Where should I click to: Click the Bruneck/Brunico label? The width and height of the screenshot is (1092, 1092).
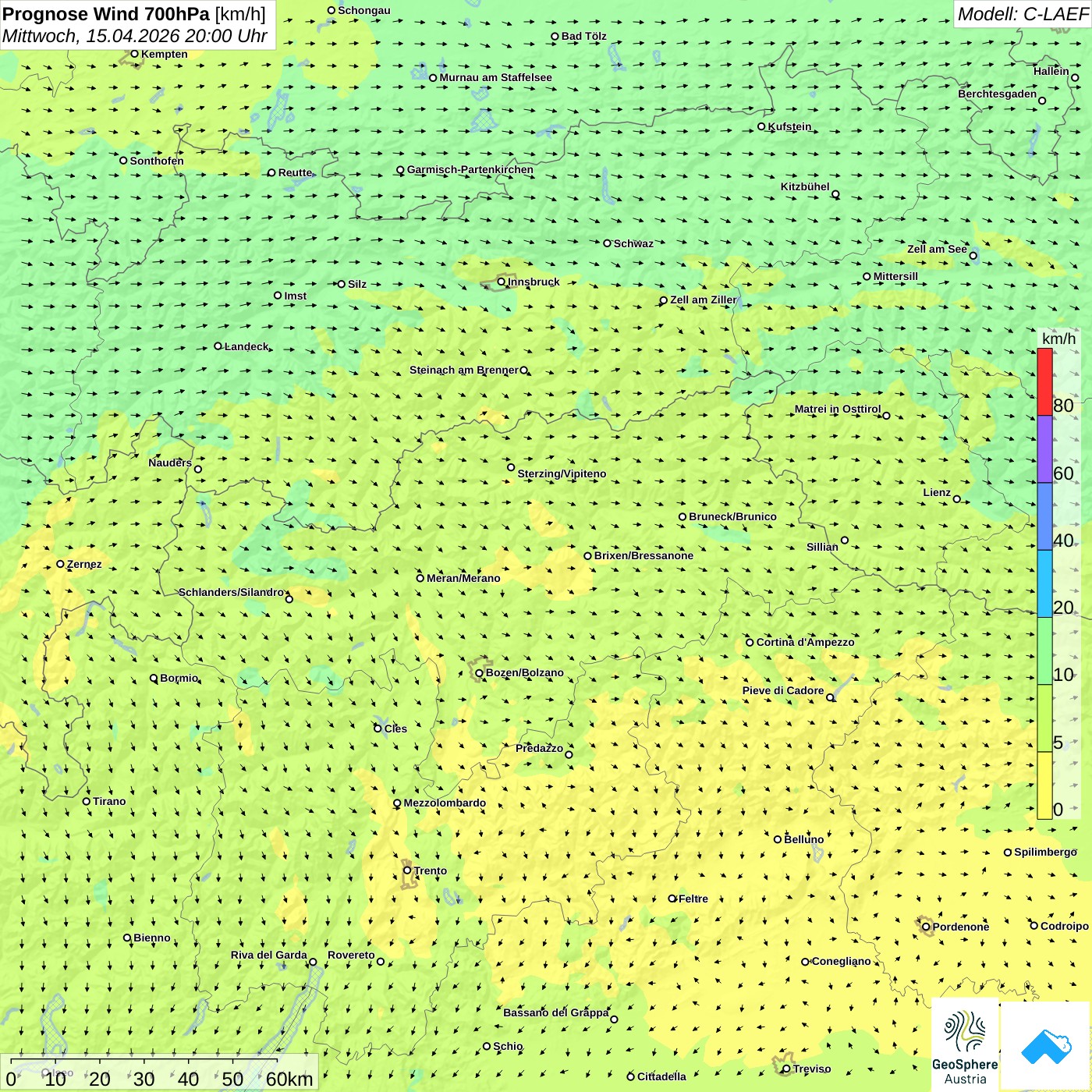click(x=732, y=516)
